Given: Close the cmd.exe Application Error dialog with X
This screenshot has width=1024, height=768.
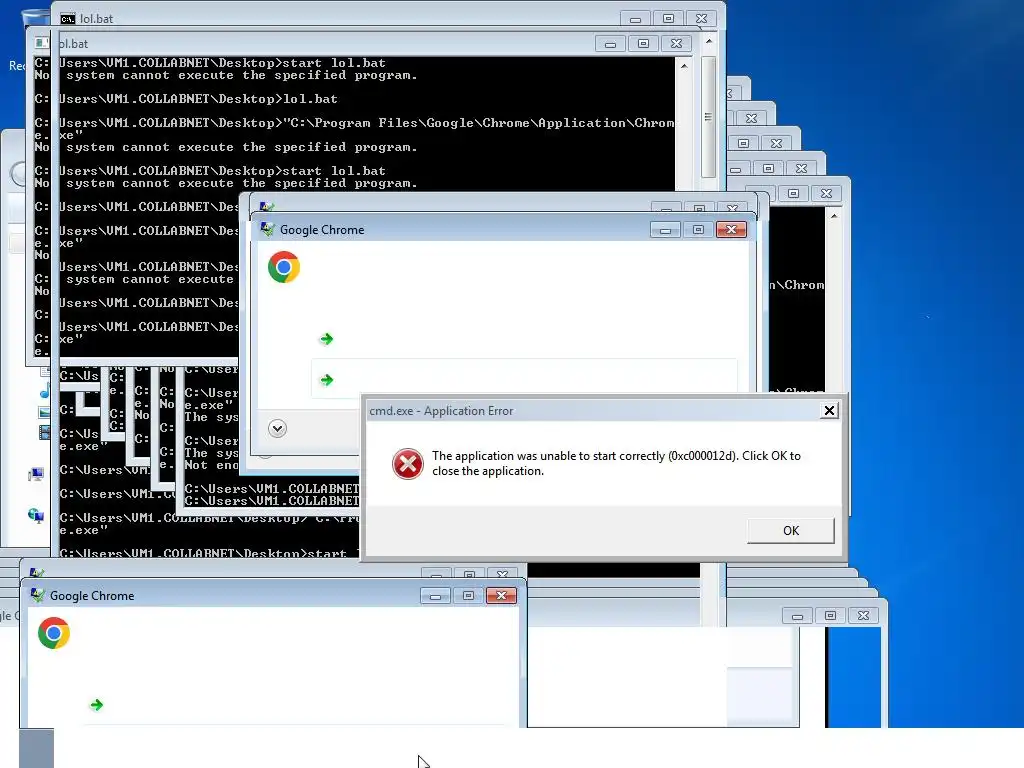Looking at the screenshot, I should [829, 410].
